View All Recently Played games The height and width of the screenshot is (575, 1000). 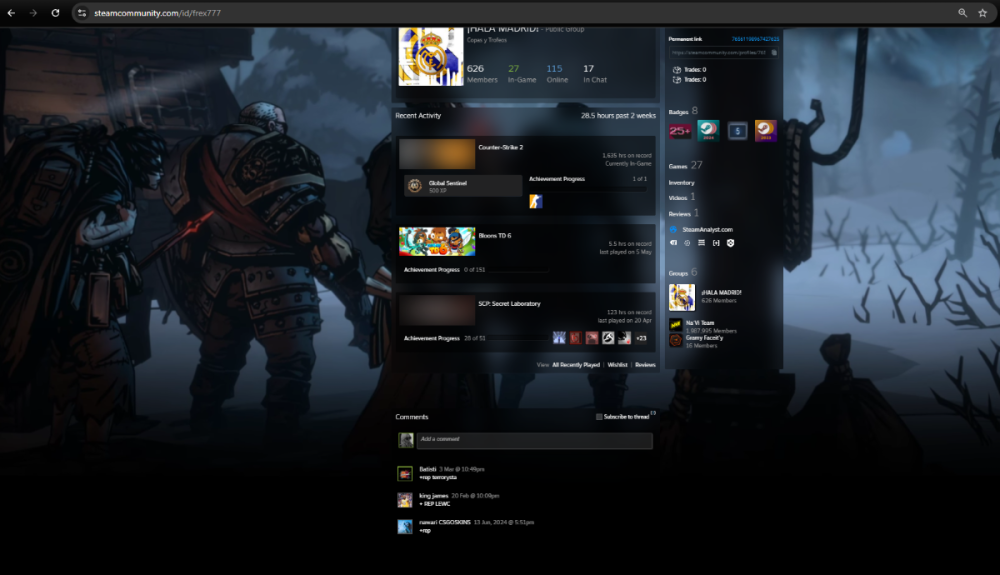coord(576,365)
